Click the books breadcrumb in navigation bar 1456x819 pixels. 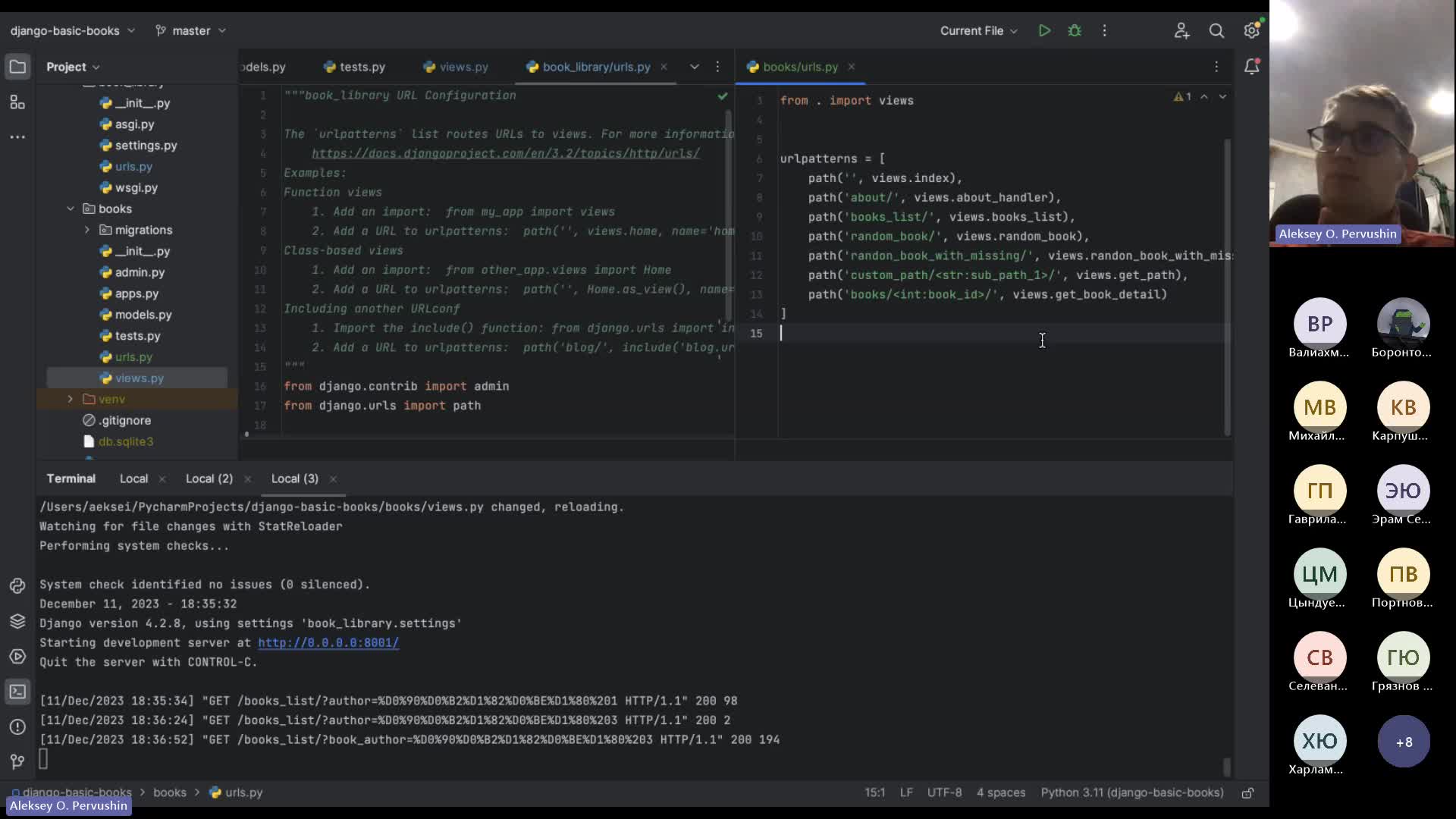pos(170,792)
